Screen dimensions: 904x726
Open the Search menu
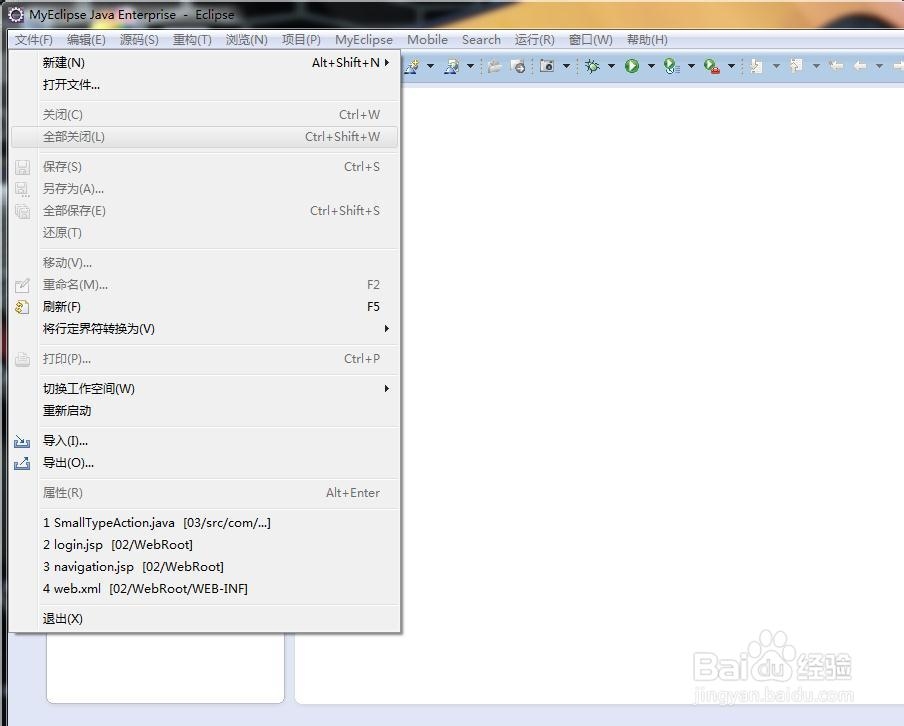(x=481, y=40)
